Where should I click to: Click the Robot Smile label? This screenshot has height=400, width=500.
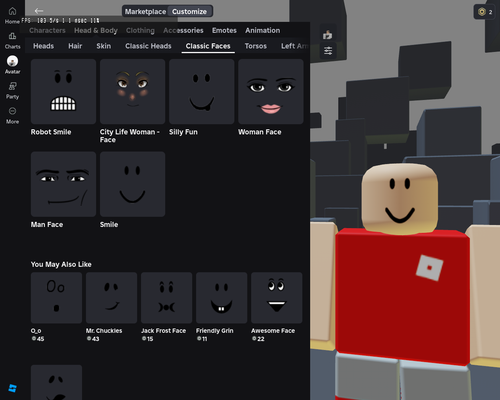(x=51, y=132)
